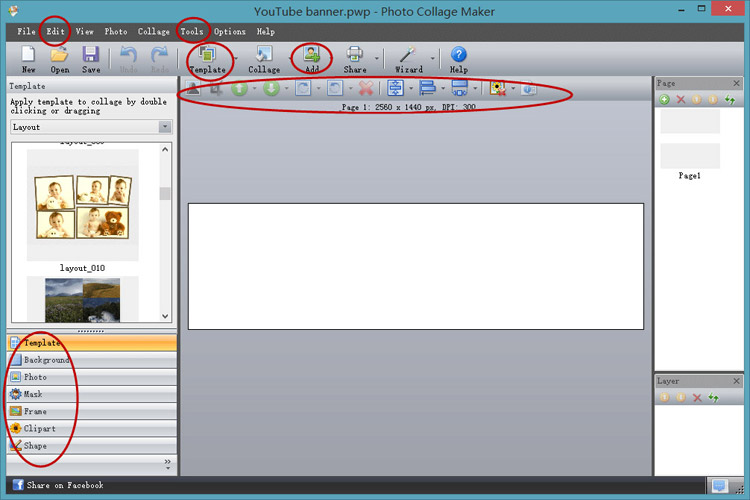Close the Layer panel
Screen dimensions: 750x500
[737, 381]
